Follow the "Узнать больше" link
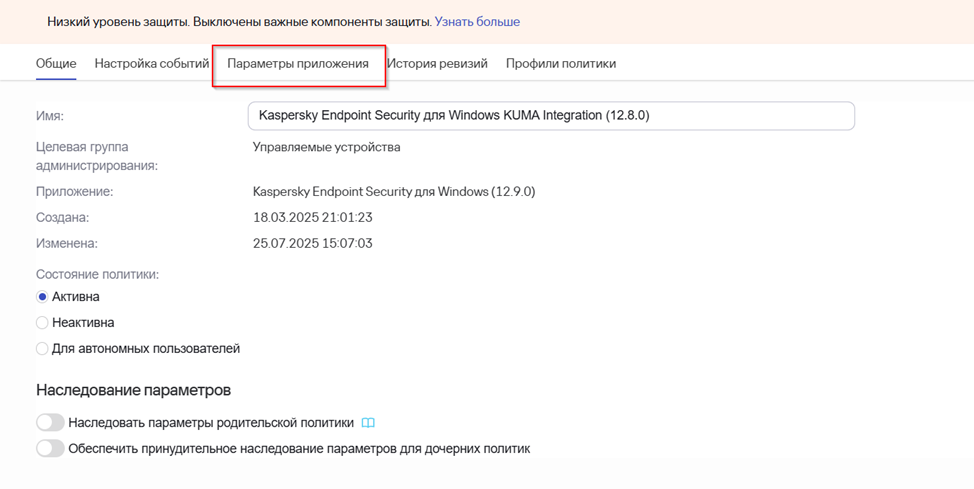 point(477,21)
